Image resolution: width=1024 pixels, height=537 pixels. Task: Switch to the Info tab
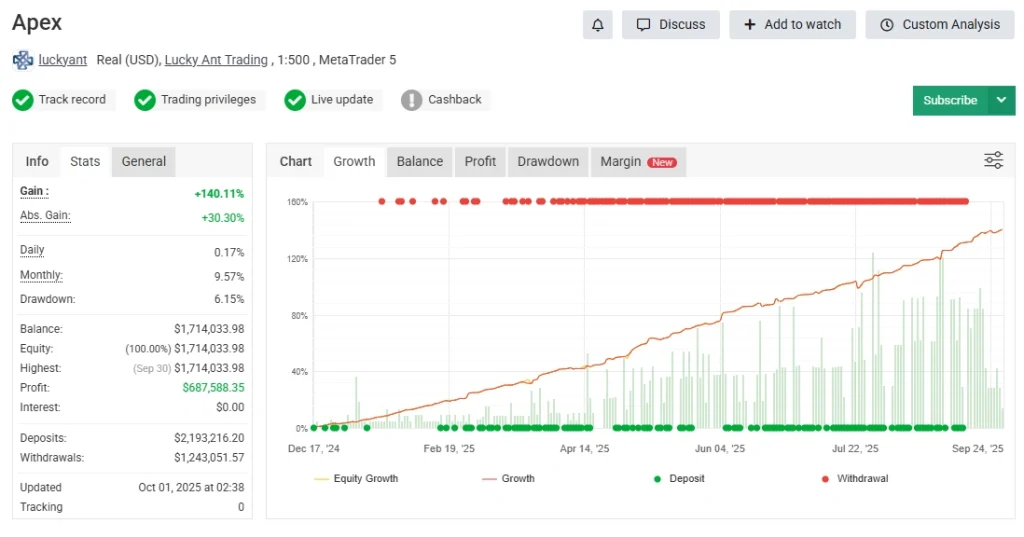37,161
